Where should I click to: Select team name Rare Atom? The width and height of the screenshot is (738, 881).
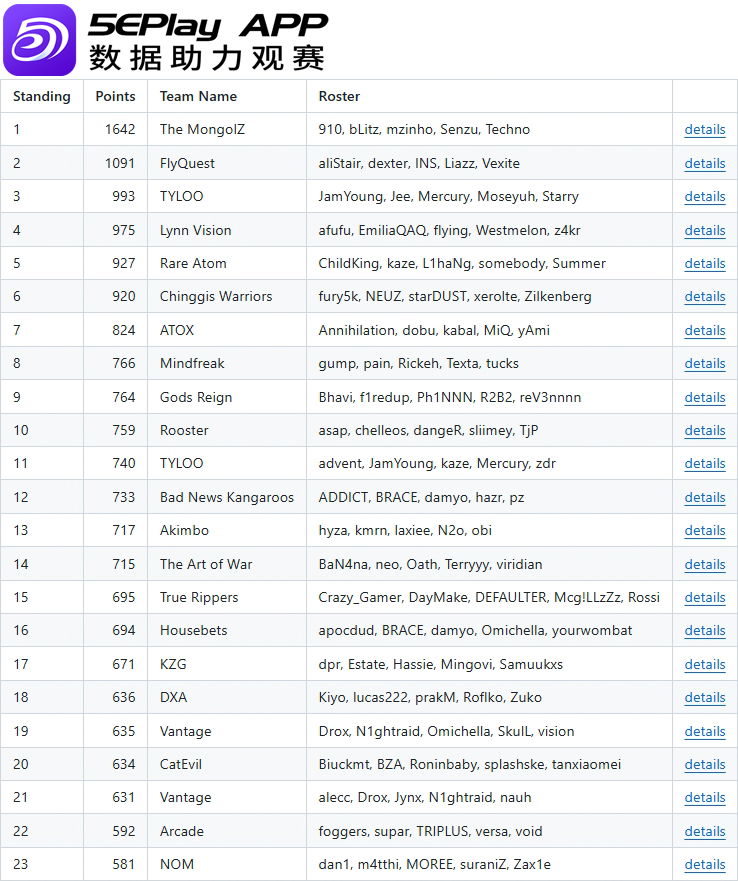click(x=193, y=263)
